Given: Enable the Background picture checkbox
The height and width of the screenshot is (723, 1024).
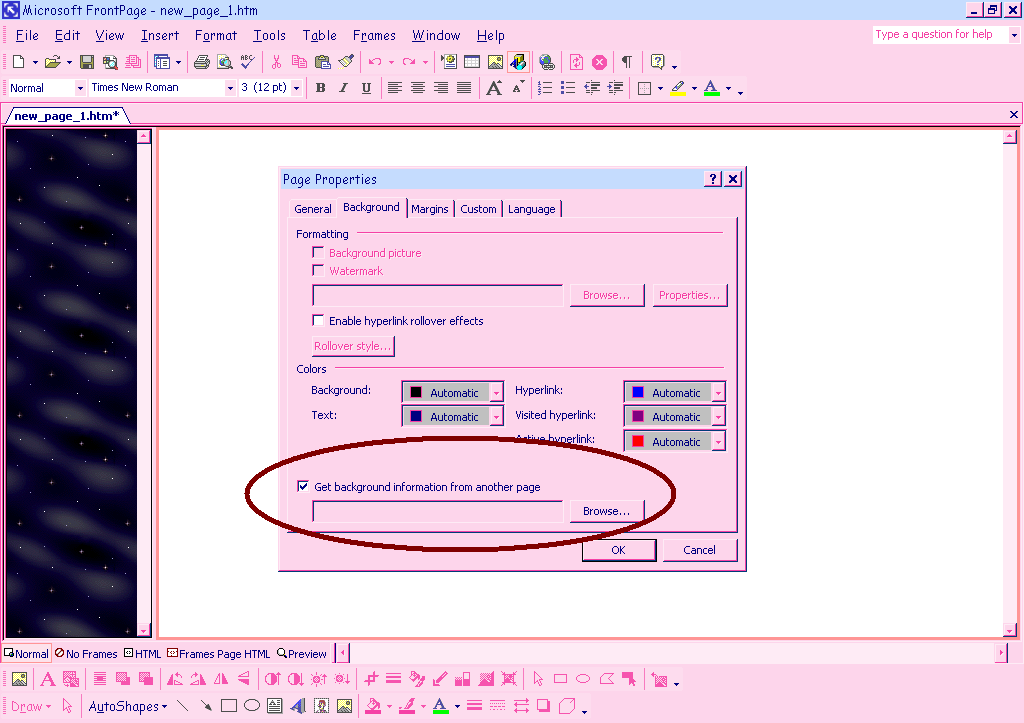Looking at the screenshot, I should [x=319, y=253].
